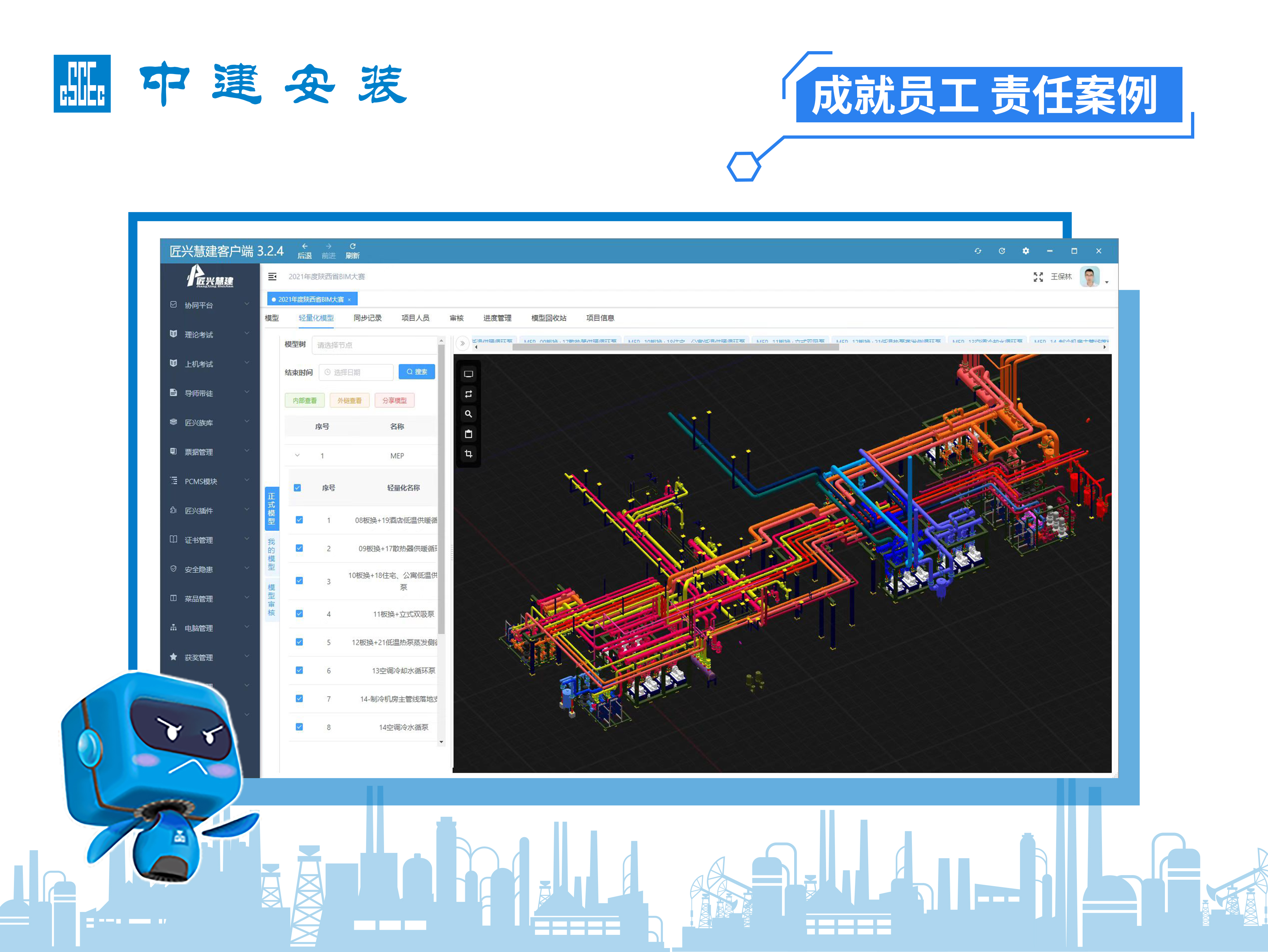Click the fullscreen expand icon near 王保林

(1038, 277)
